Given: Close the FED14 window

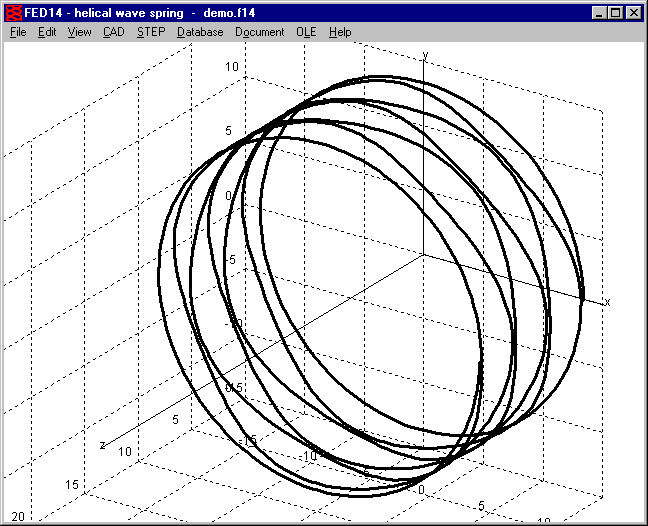Looking at the screenshot, I should tap(632, 13).
